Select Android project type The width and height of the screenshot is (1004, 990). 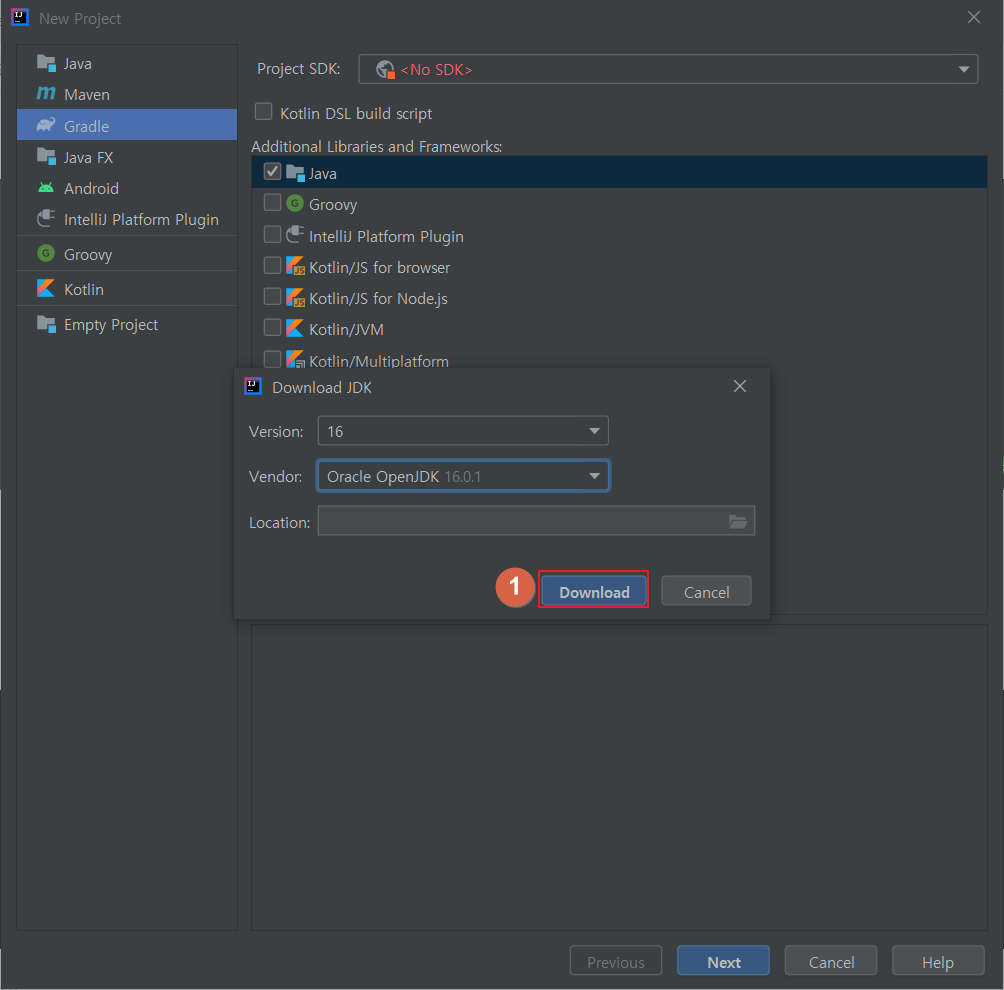(x=127, y=188)
